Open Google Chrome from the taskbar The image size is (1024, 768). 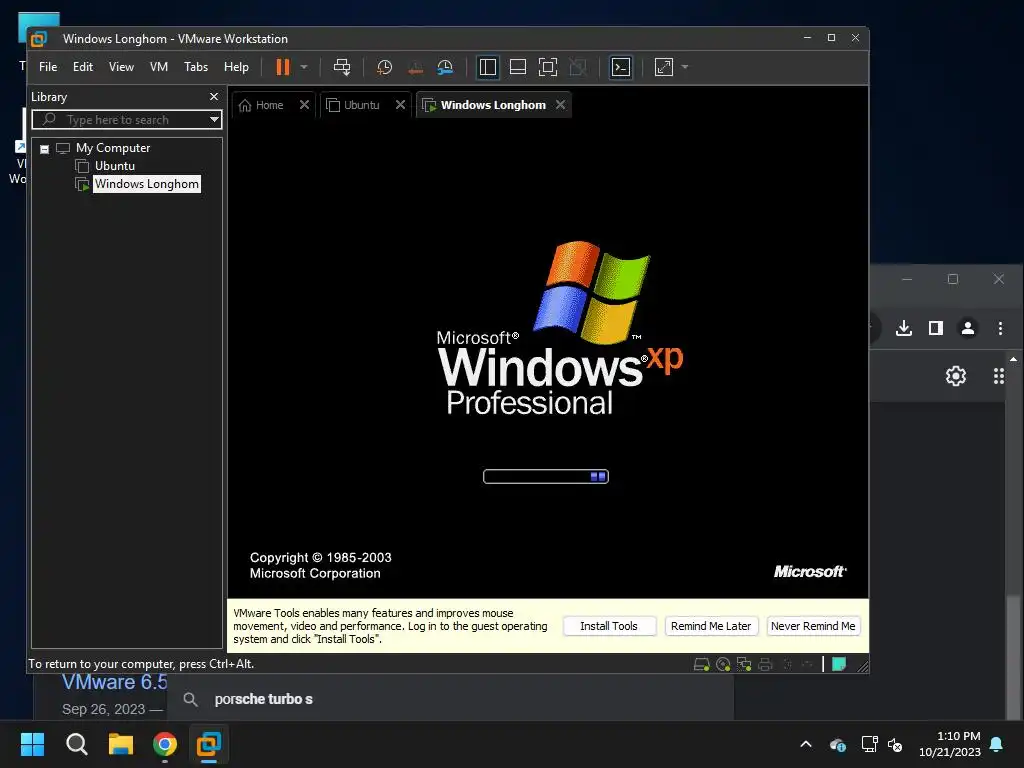pyautogui.click(x=165, y=744)
